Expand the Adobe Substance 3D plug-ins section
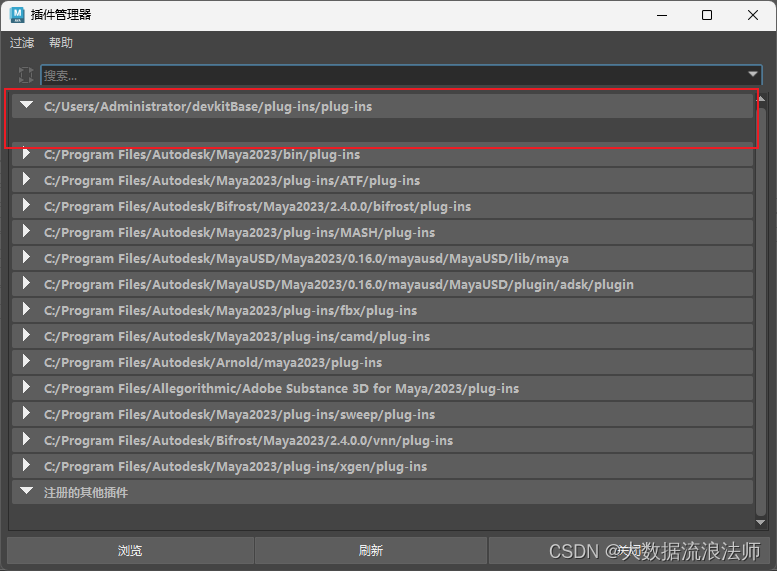Viewport: 777px width, 571px height. coord(26,388)
